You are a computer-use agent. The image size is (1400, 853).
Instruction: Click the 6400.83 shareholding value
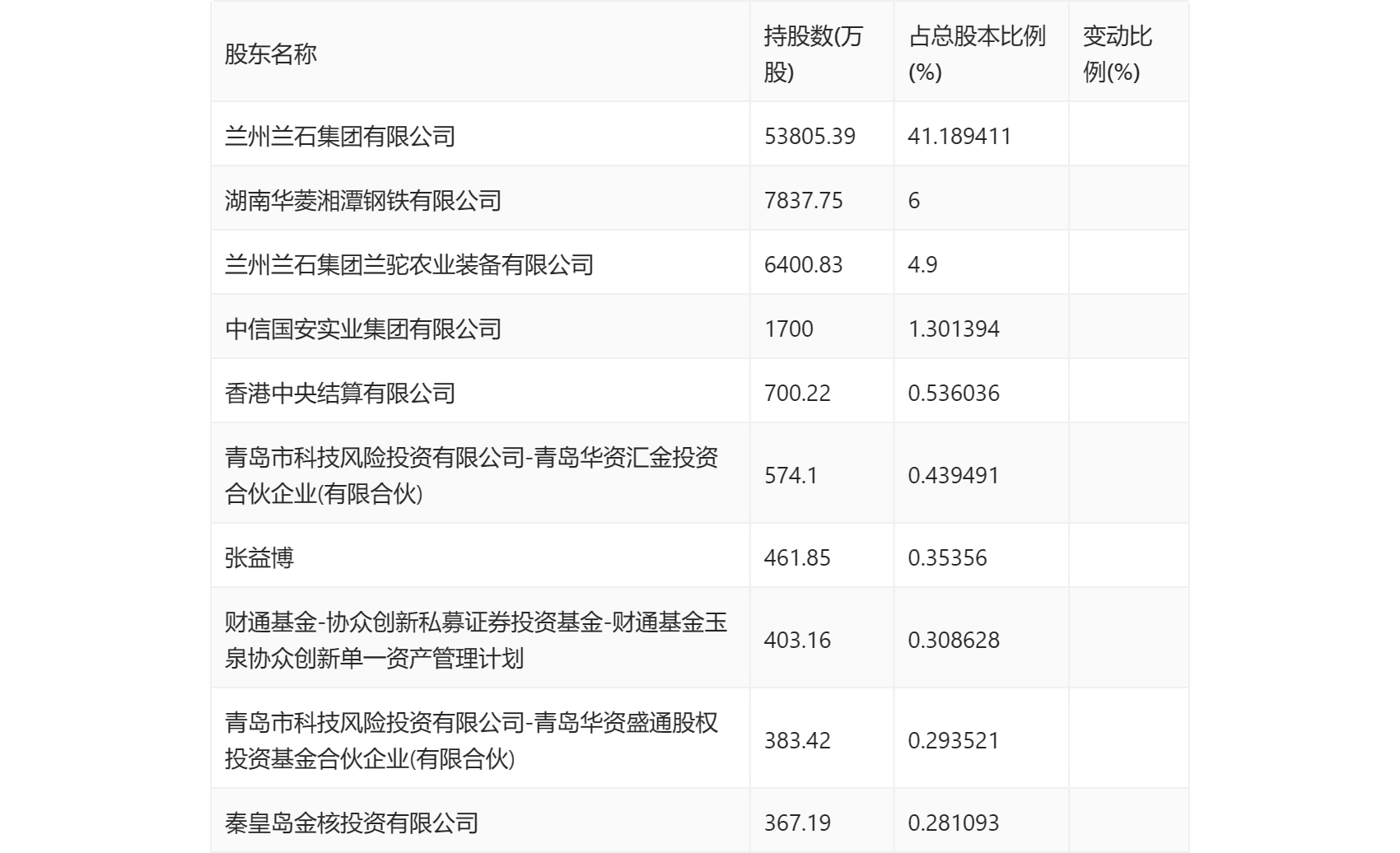(803, 264)
